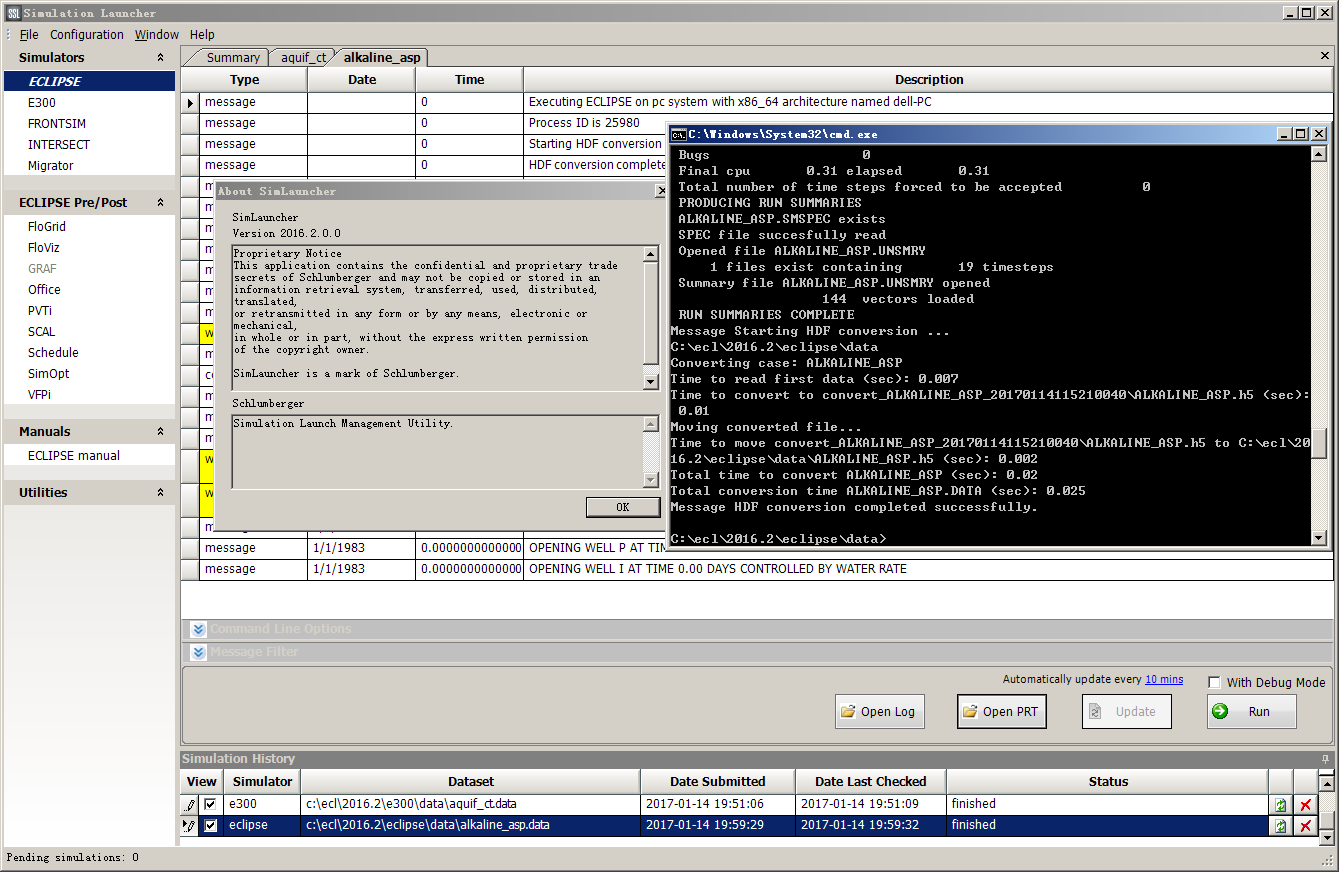Click OK in the About SimLauncher dialog
Screen dimensions: 1339x872
[623, 507]
